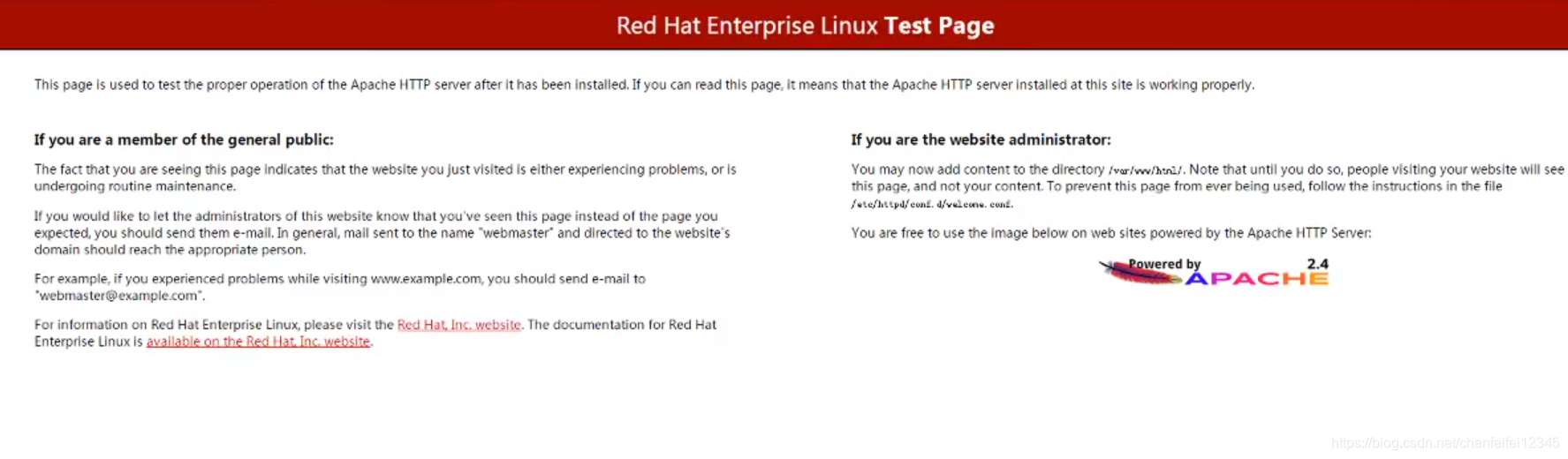
Task: Click the "If you are the website administrator:" heading
Action: coord(981,139)
